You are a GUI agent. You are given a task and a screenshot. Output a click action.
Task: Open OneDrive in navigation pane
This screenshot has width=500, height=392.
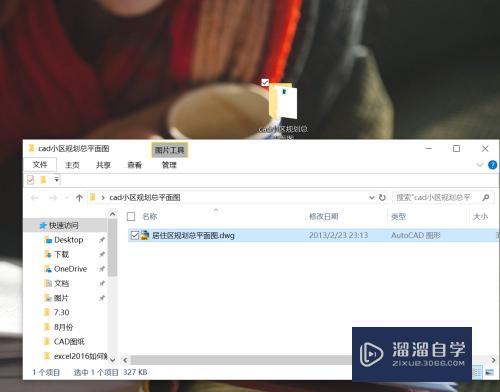pos(70,269)
